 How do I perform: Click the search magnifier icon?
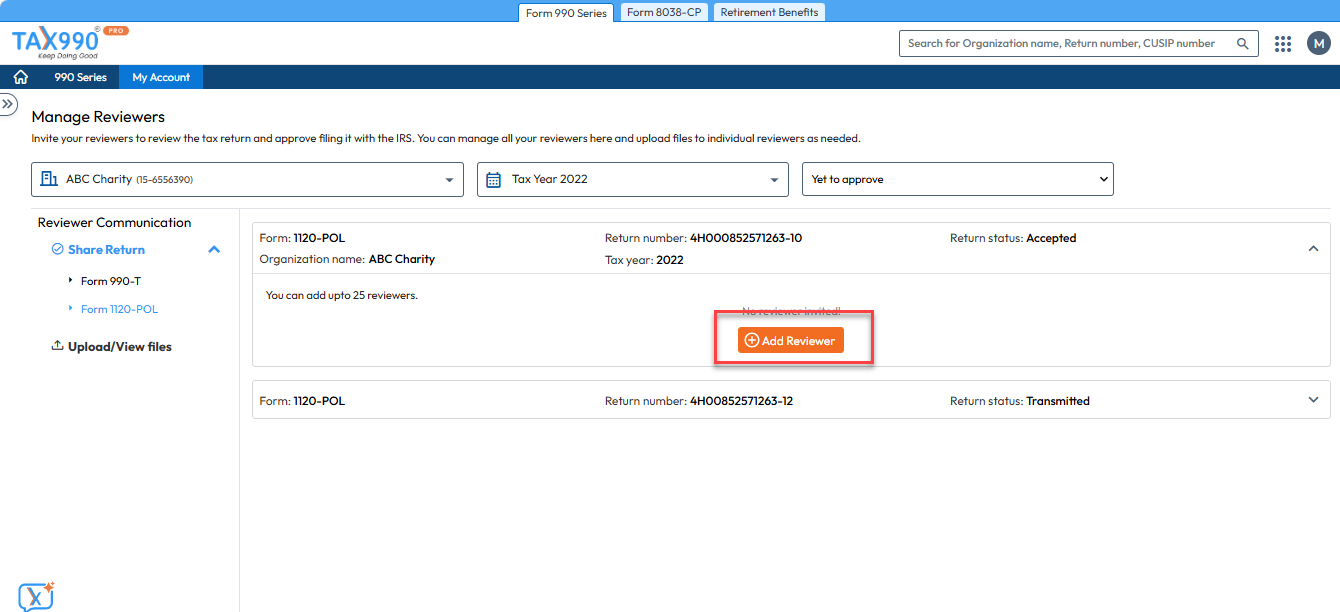coord(1243,44)
